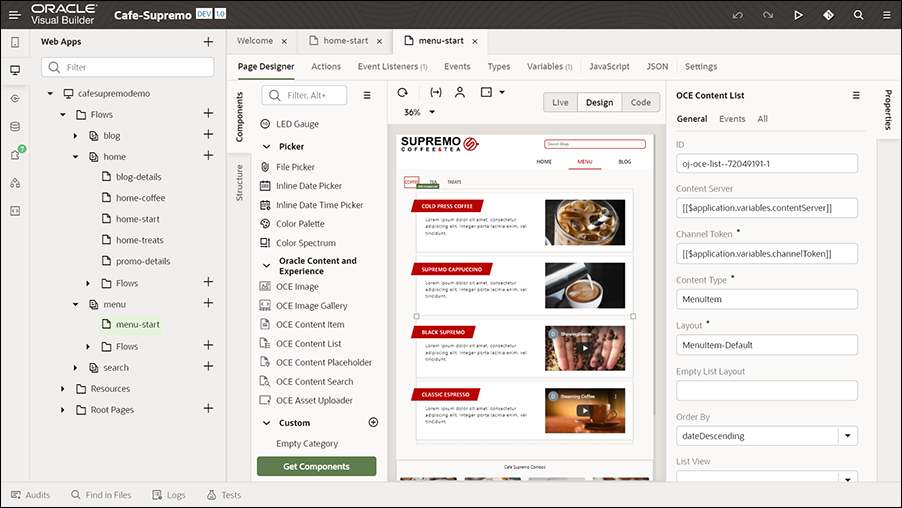Image resolution: width=902 pixels, height=508 pixels.
Task: Click plus icon next to menu flow
Action: (x=208, y=303)
